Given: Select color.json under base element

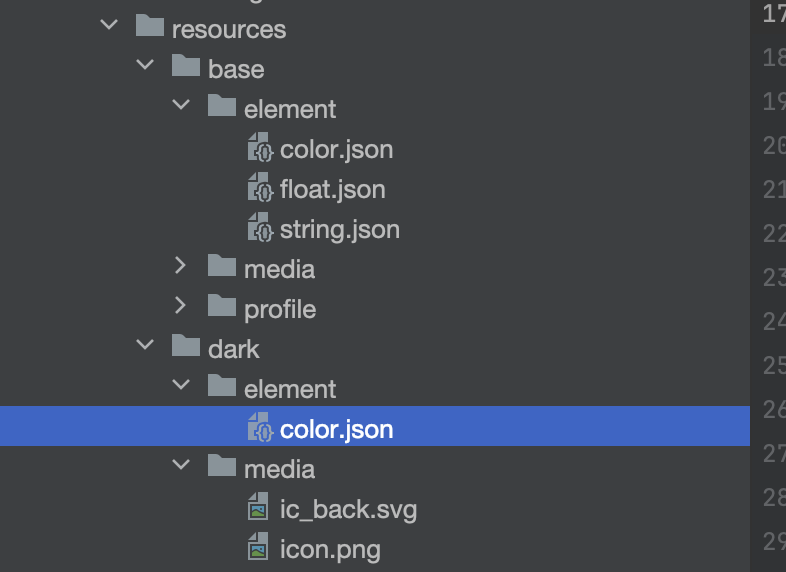Looking at the screenshot, I should click(336, 149).
